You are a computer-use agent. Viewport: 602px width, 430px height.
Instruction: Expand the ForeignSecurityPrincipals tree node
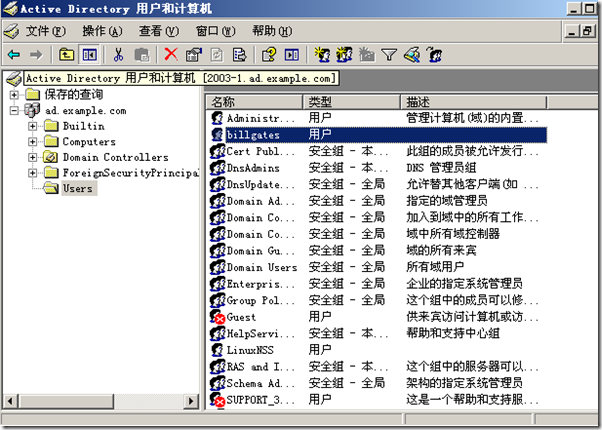(x=33, y=173)
